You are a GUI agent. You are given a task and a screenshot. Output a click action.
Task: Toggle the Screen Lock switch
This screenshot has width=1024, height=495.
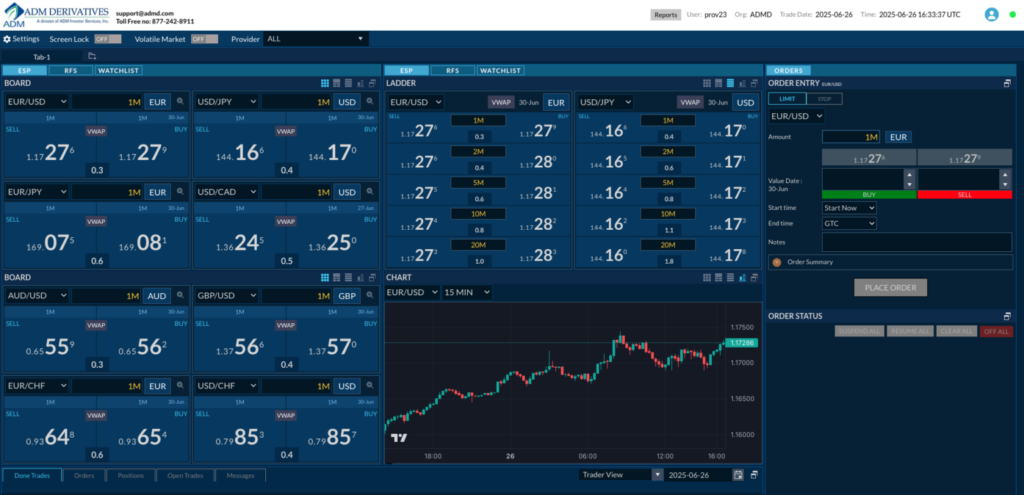click(x=107, y=39)
